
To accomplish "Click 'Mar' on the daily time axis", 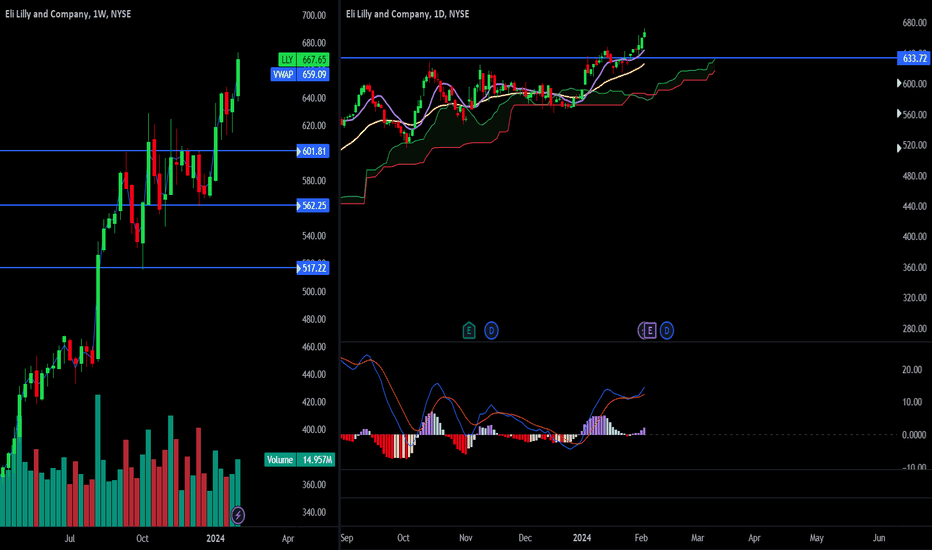I will click(697, 538).
